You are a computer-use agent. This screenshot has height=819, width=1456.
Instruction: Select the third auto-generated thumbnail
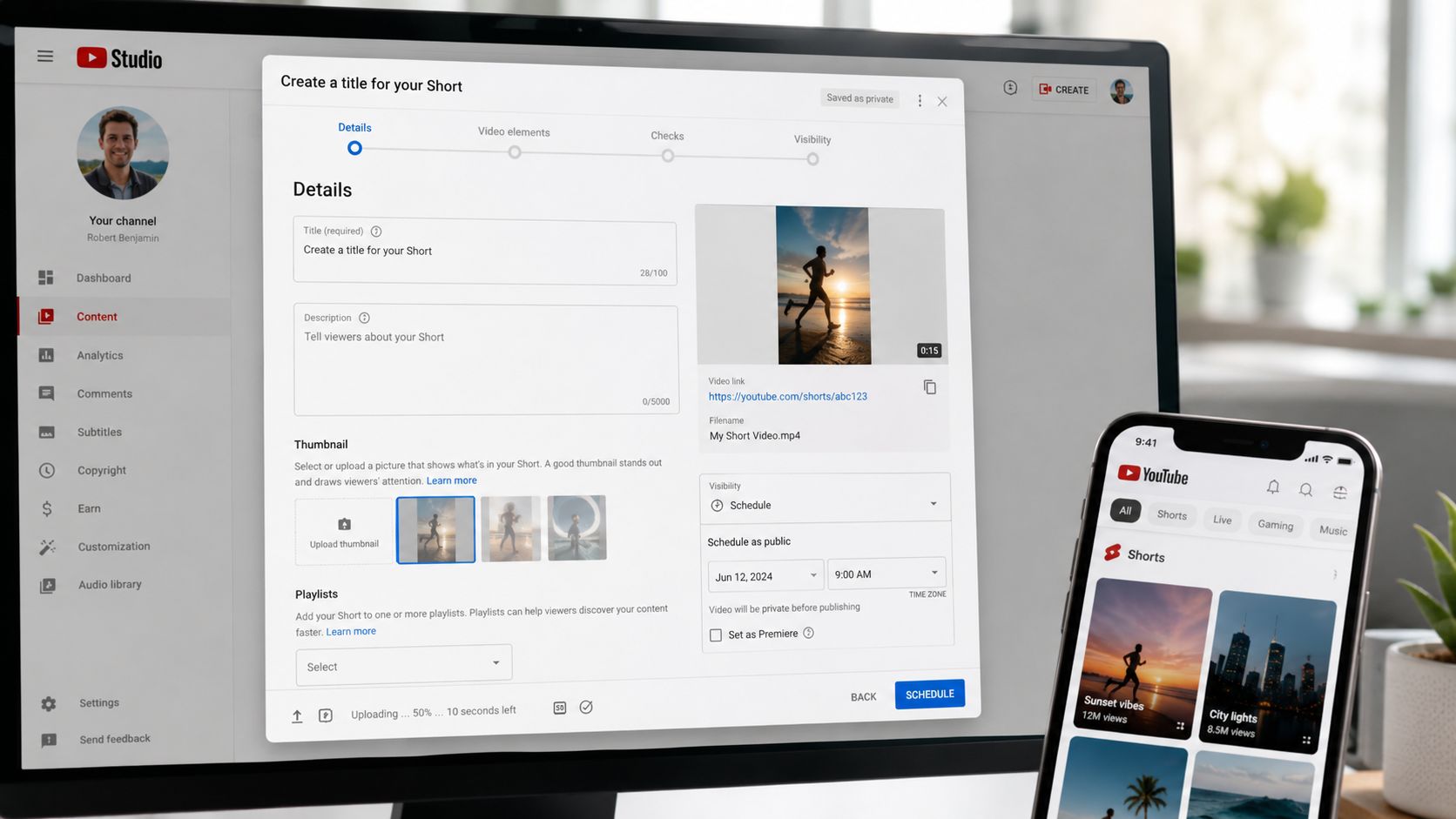576,527
